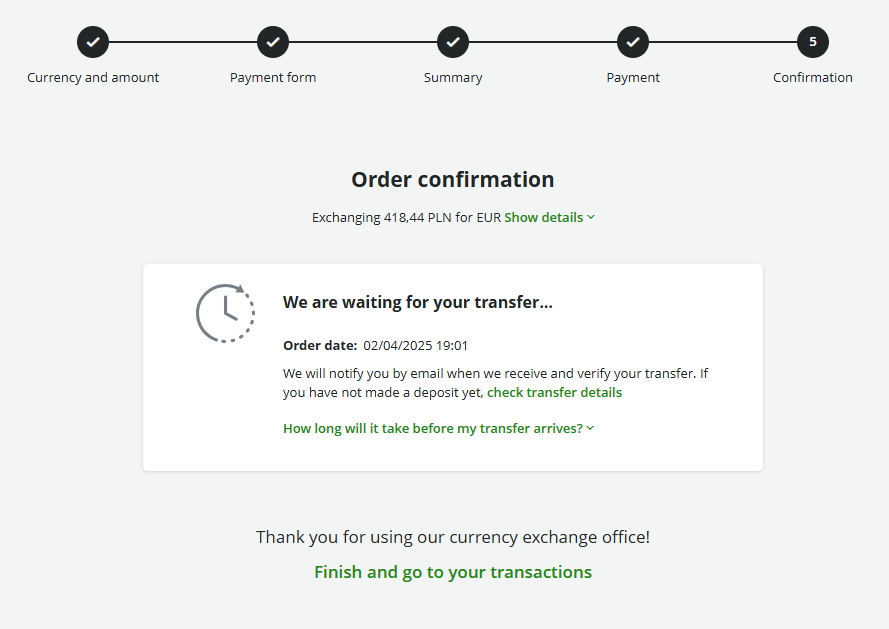
Task: Click the 'Payment' step label
Action: tap(633, 77)
